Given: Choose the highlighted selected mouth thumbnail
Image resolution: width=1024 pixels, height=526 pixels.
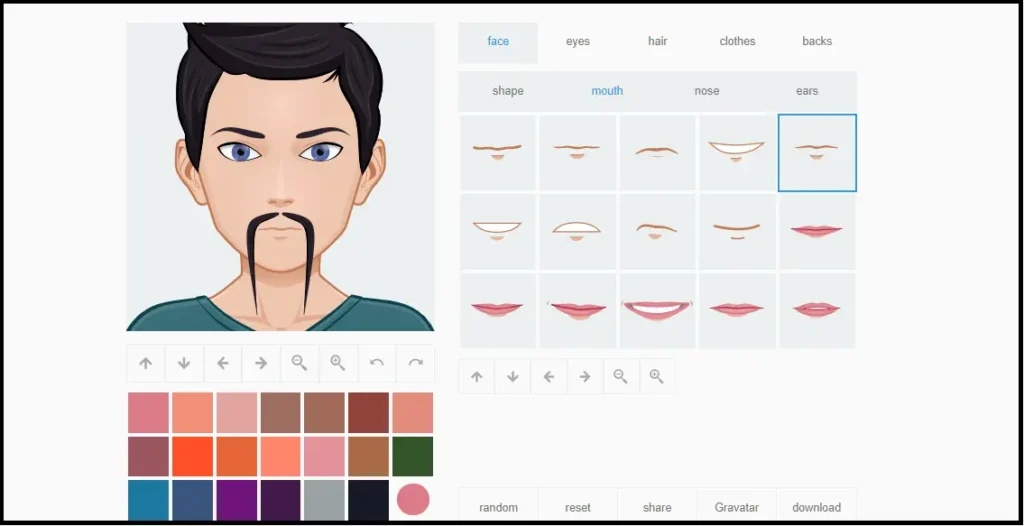Looking at the screenshot, I should pyautogui.click(x=817, y=153).
